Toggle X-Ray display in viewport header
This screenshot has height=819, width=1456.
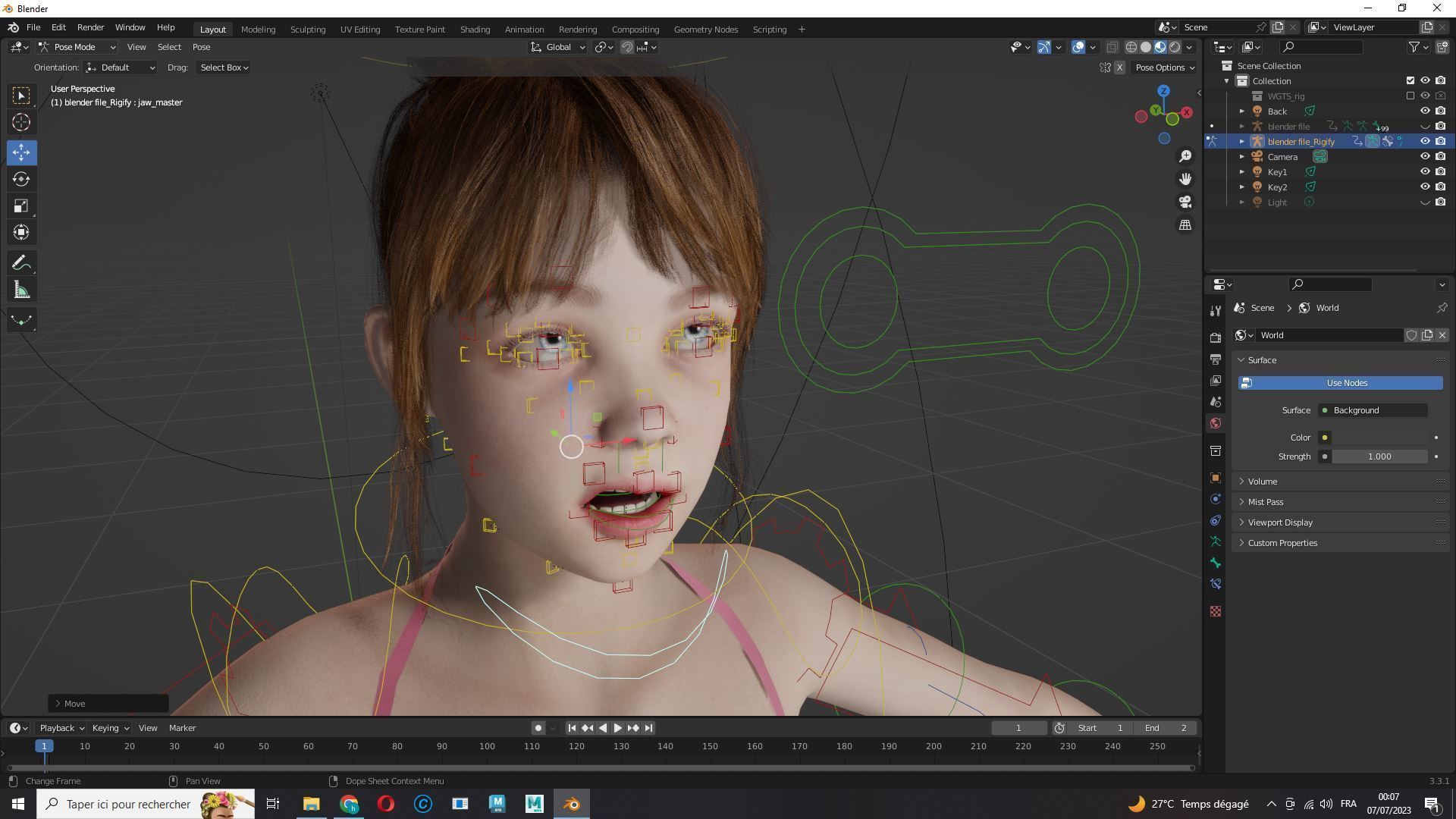tap(1112, 47)
